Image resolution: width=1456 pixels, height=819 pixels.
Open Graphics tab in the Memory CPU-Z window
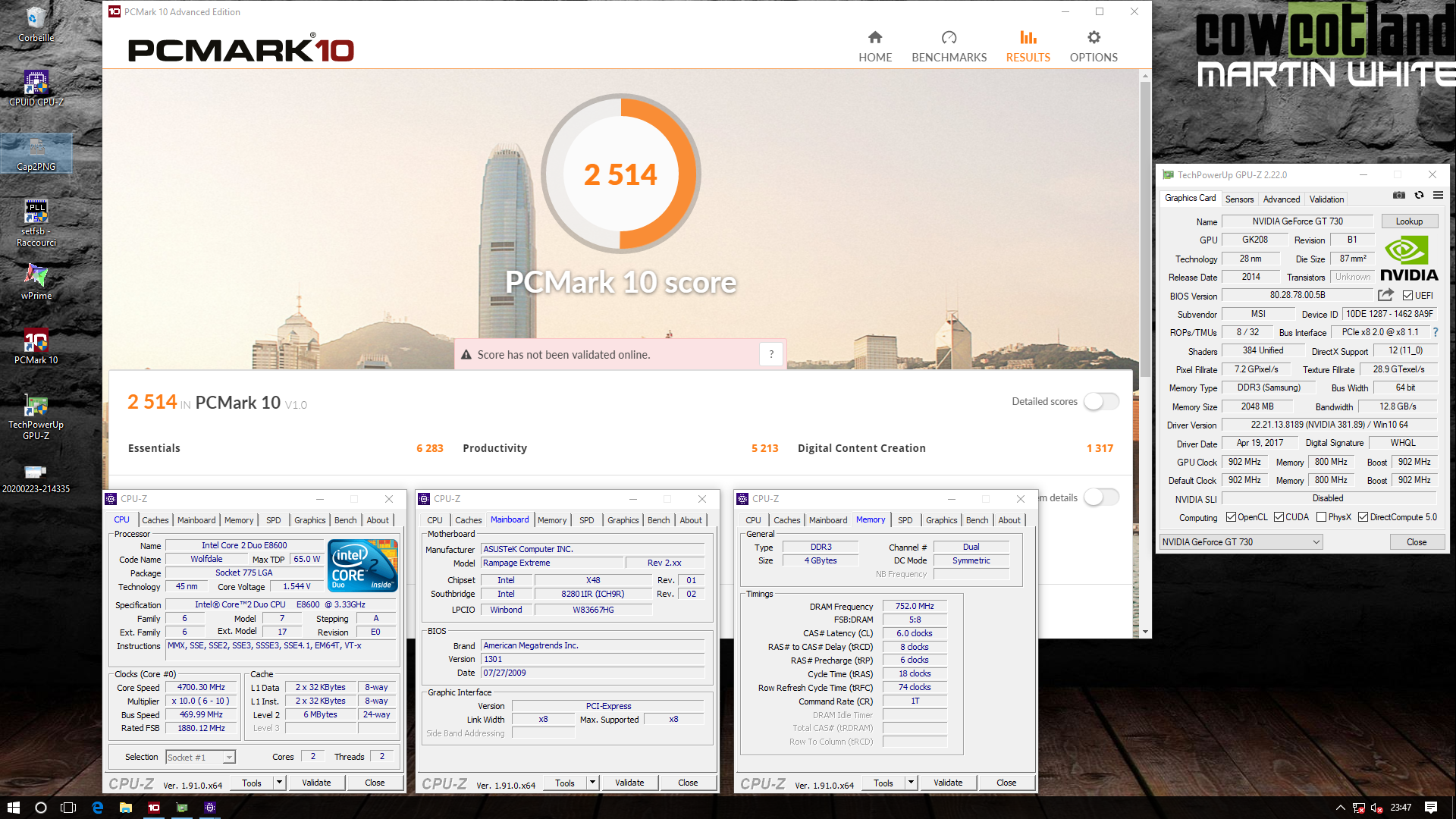click(941, 520)
